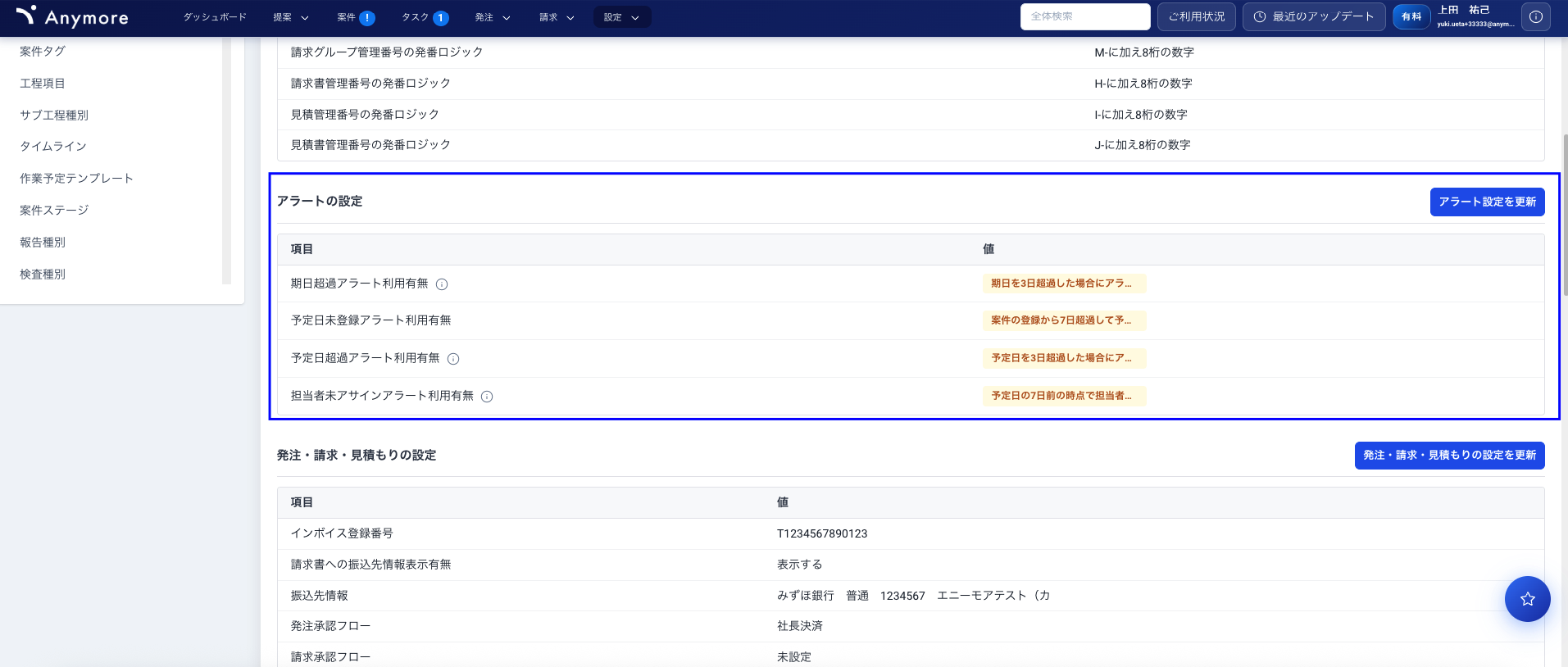Click the 全体検索 search field
Viewport: 1568px width, 667px height.
click(x=1084, y=16)
